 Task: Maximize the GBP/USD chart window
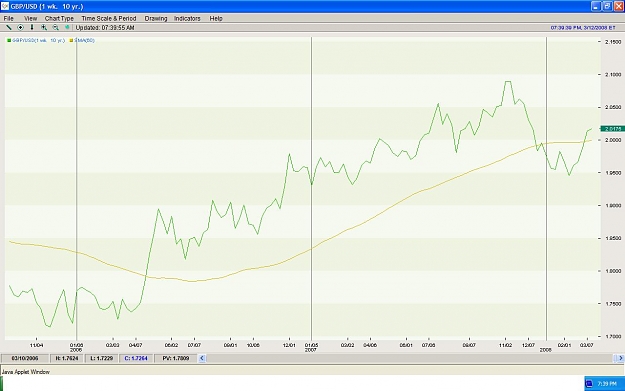click(x=607, y=6)
